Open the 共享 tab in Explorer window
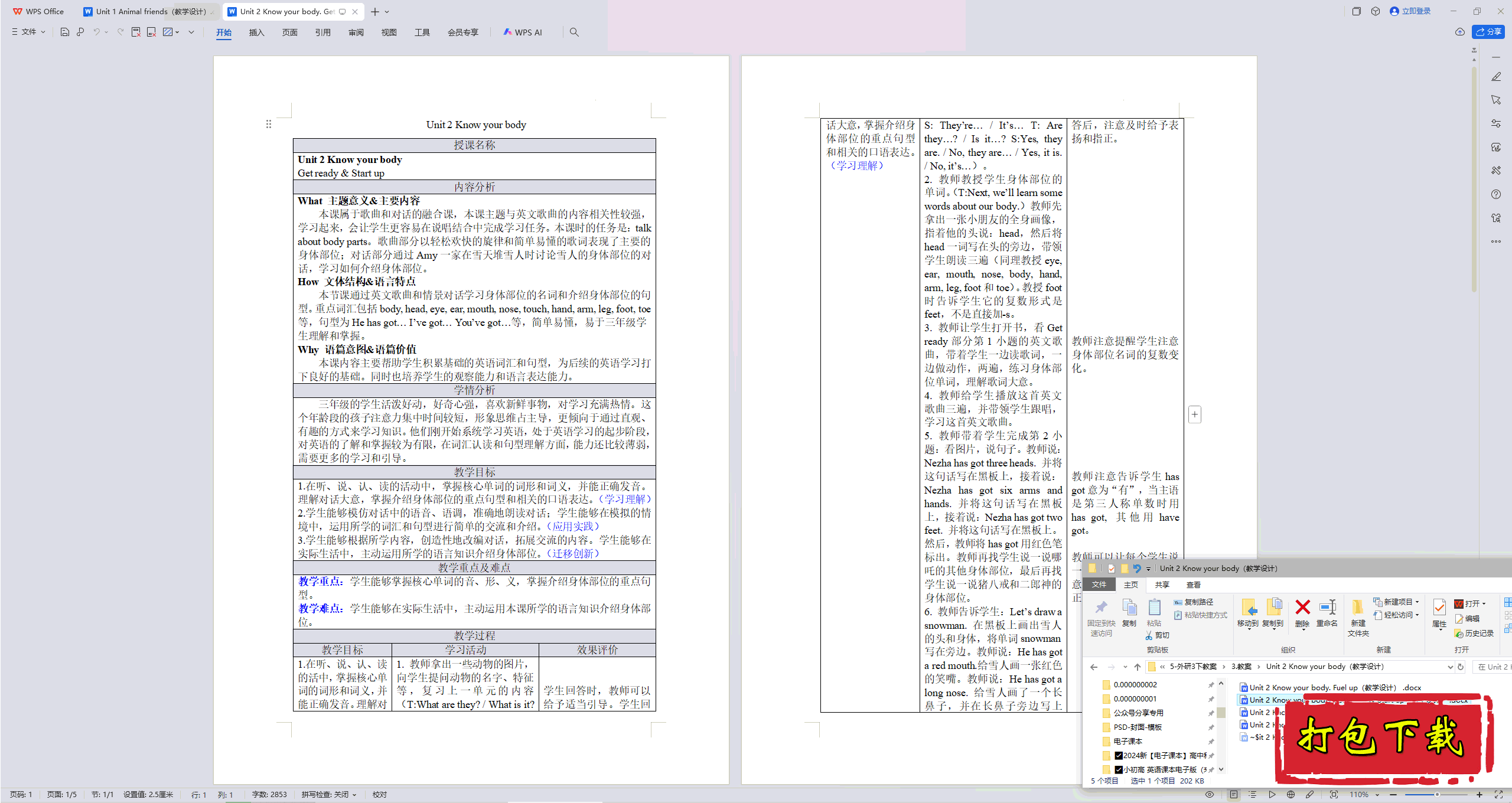 1162,585
